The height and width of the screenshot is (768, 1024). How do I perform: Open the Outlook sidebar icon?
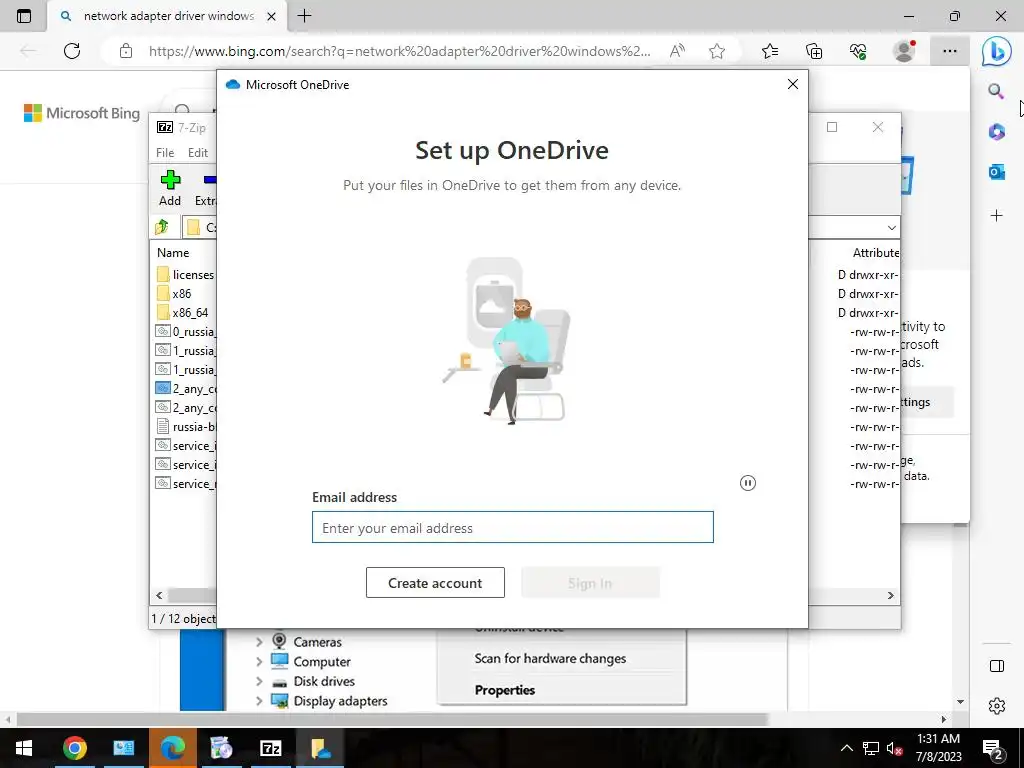pos(997,172)
